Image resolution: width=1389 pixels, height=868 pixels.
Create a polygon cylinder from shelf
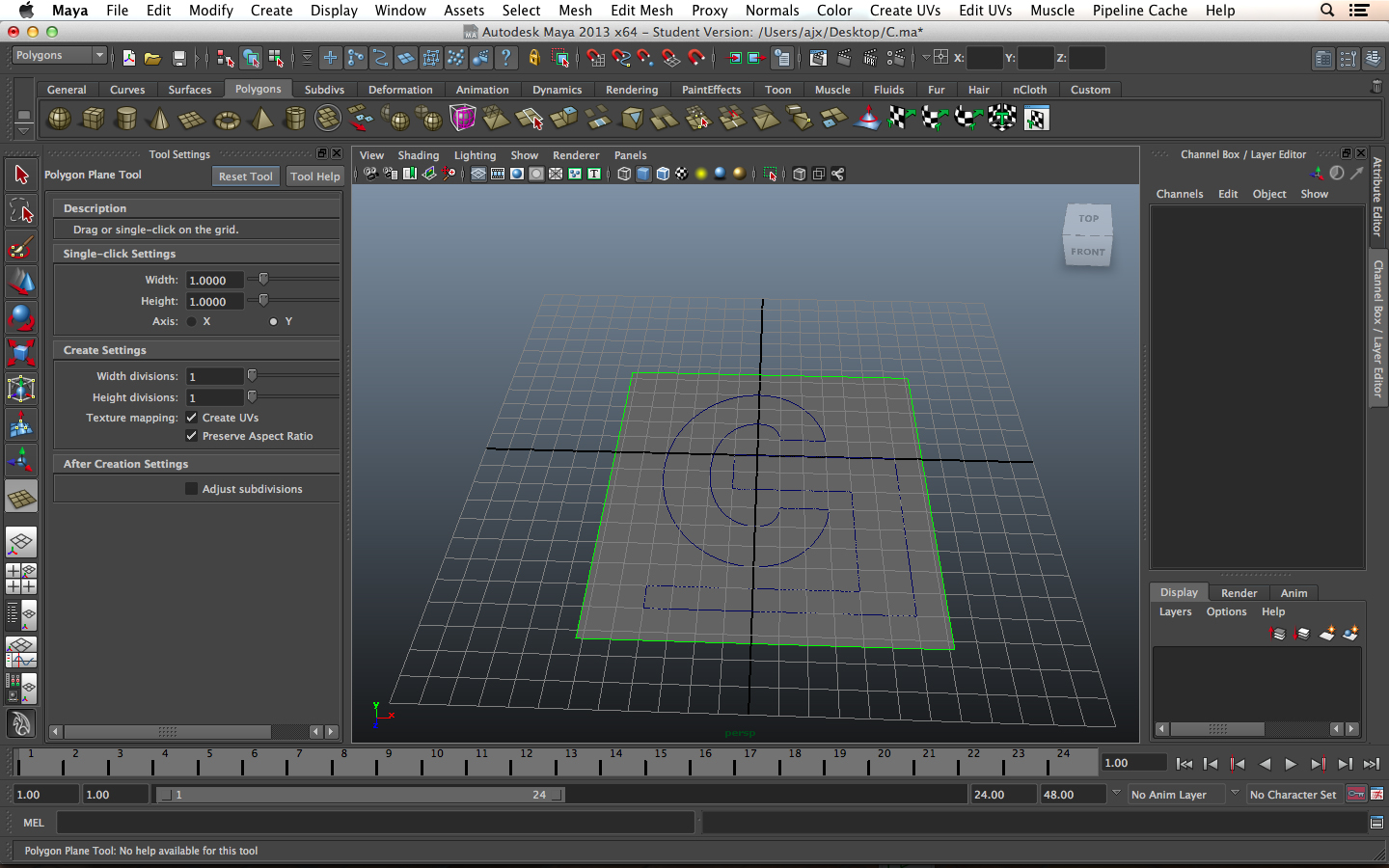(126, 119)
